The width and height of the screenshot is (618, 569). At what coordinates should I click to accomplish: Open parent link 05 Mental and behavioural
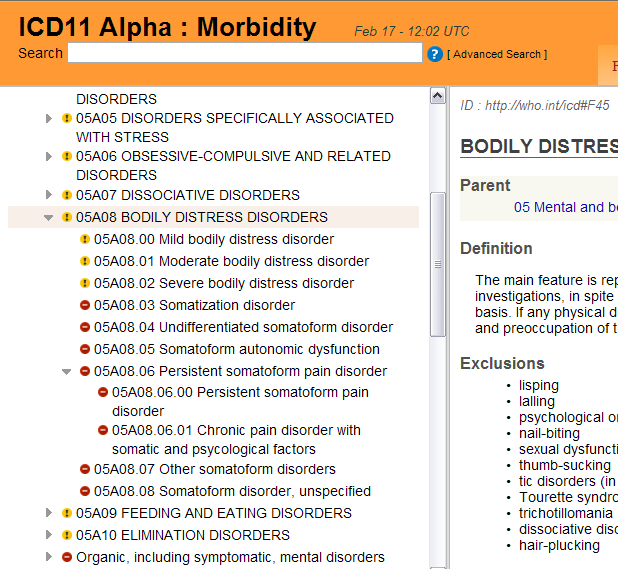(x=566, y=207)
